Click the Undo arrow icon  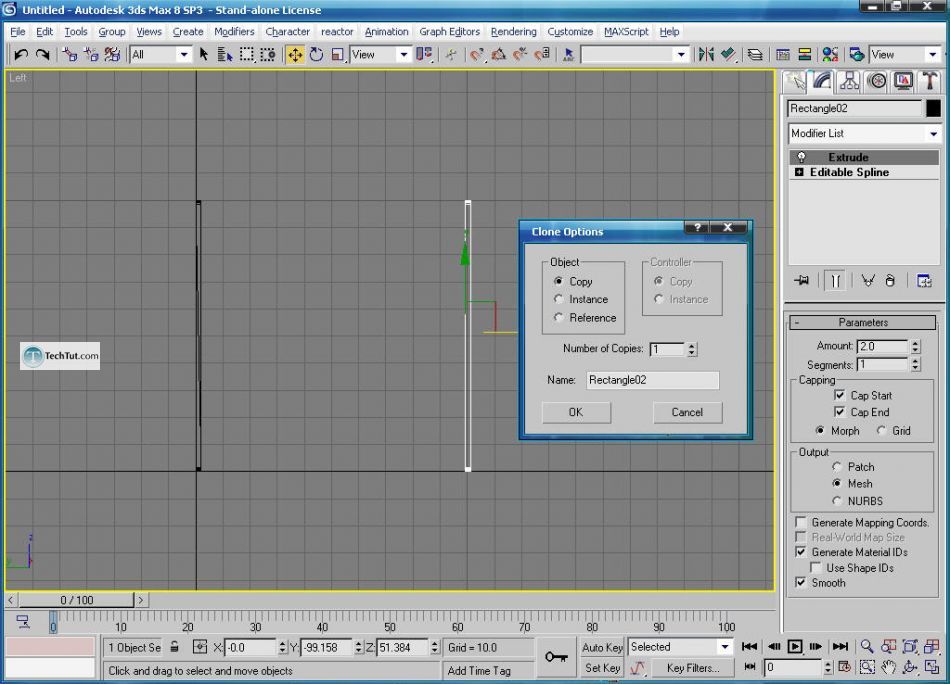[x=21, y=55]
